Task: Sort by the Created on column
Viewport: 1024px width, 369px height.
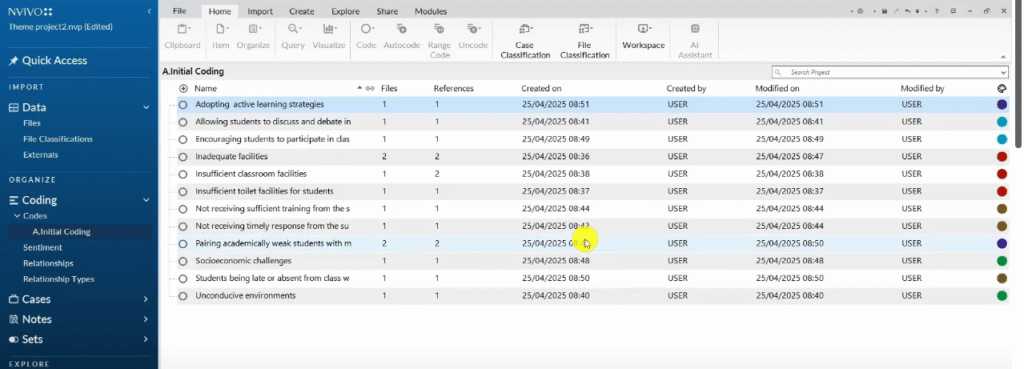Action: coord(541,88)
